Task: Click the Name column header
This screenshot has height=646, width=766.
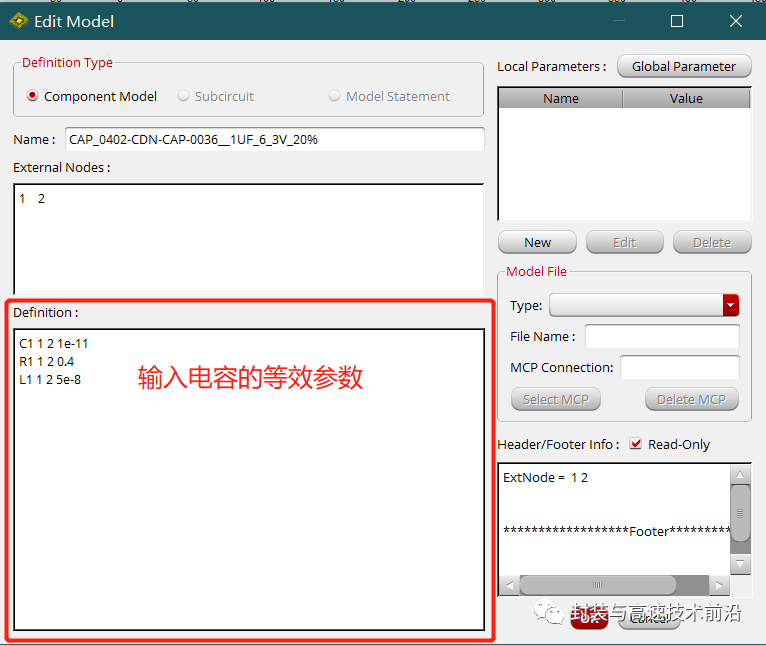Action: pos(560,98)
